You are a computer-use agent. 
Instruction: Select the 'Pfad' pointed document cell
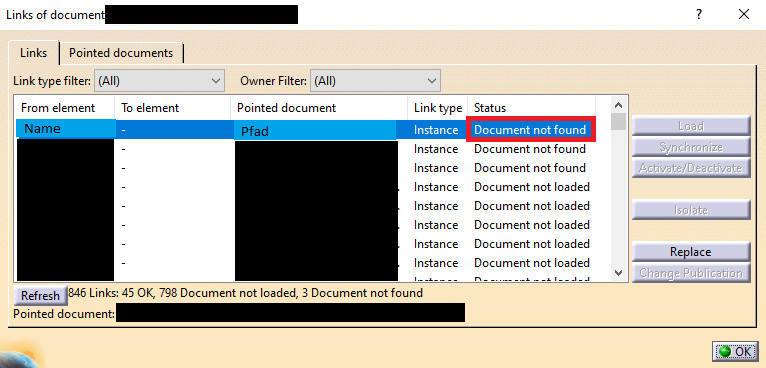(315, 130)
